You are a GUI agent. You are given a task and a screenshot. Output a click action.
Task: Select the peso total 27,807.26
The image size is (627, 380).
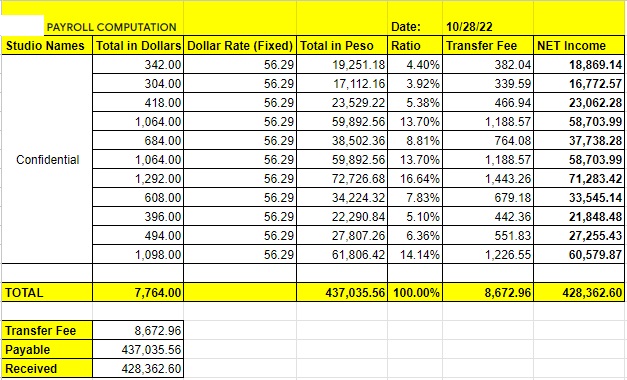pos(342,235)
